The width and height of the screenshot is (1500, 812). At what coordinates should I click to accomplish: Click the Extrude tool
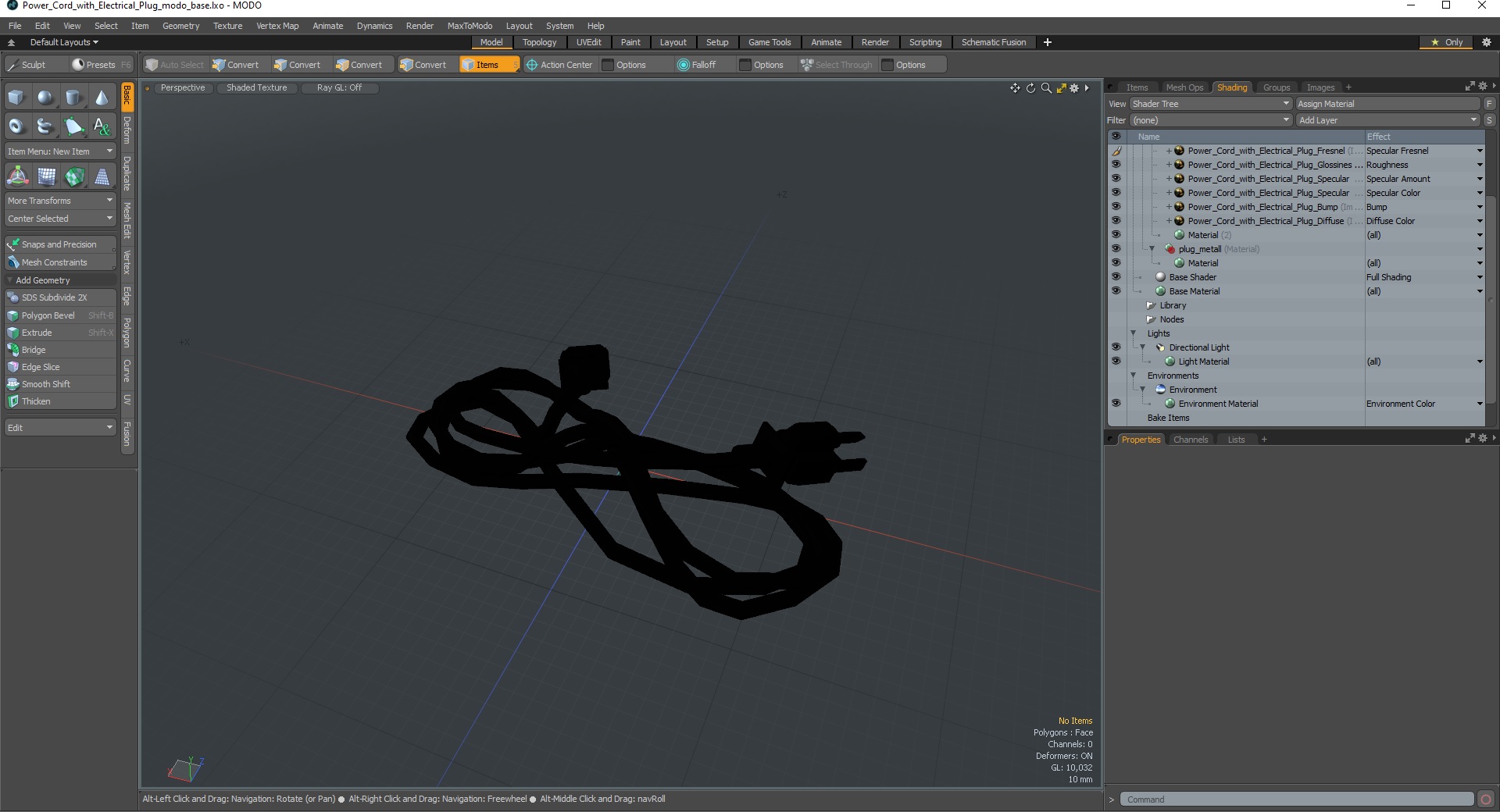coord(61,333)
